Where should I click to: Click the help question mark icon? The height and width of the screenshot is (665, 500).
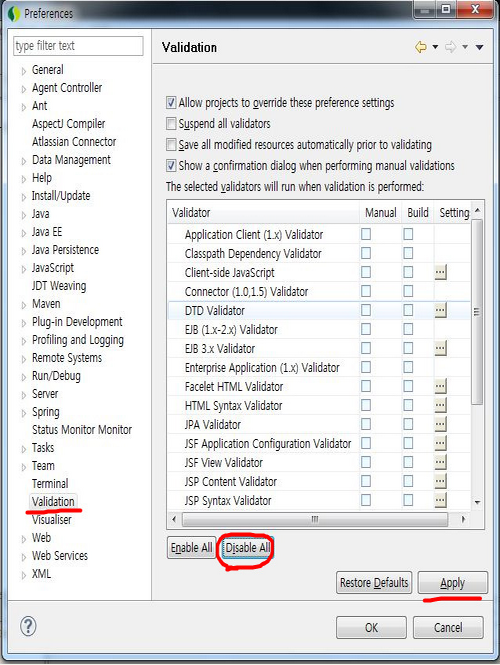tap(28, 626)
